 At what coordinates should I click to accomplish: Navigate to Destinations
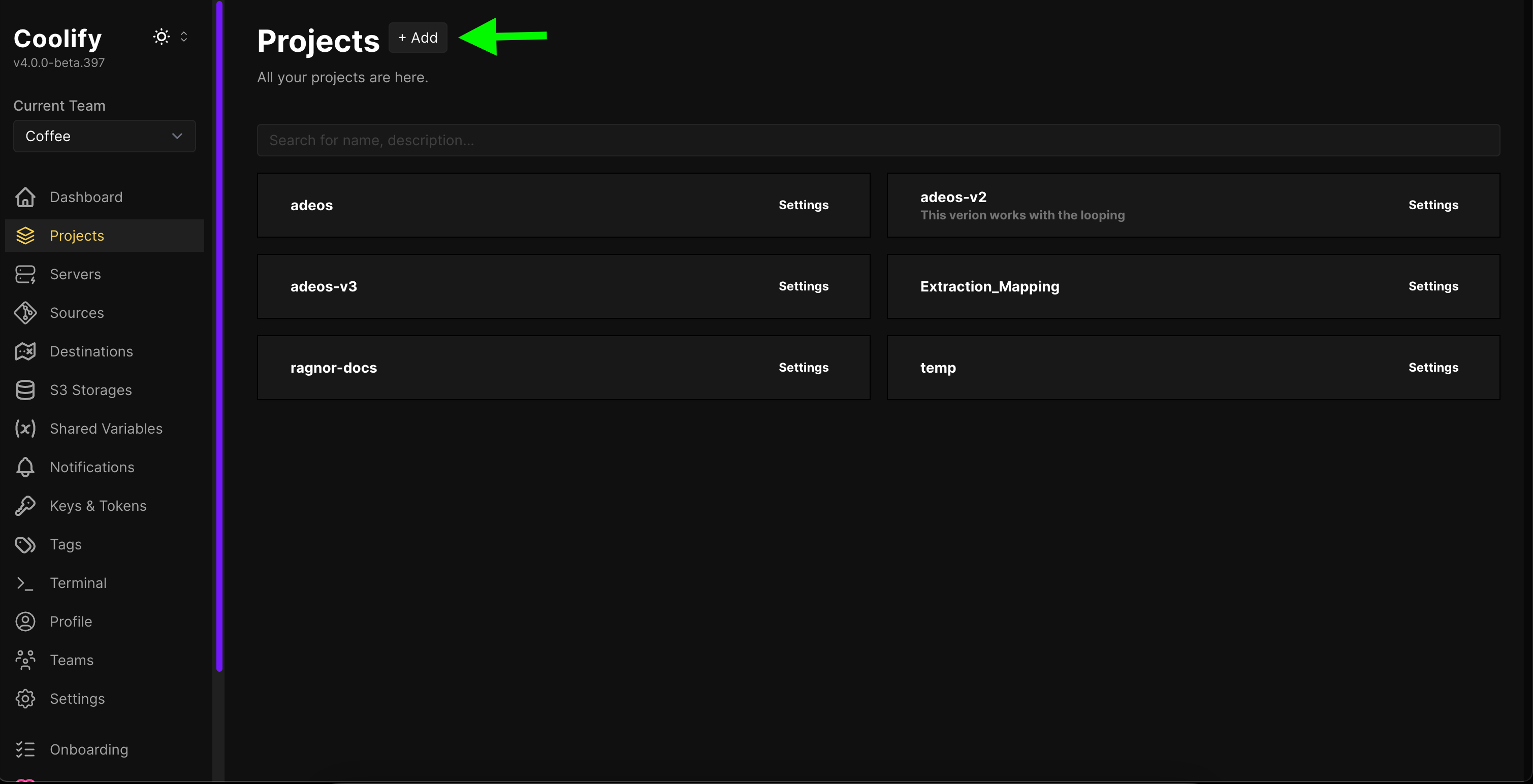(105, 351)
